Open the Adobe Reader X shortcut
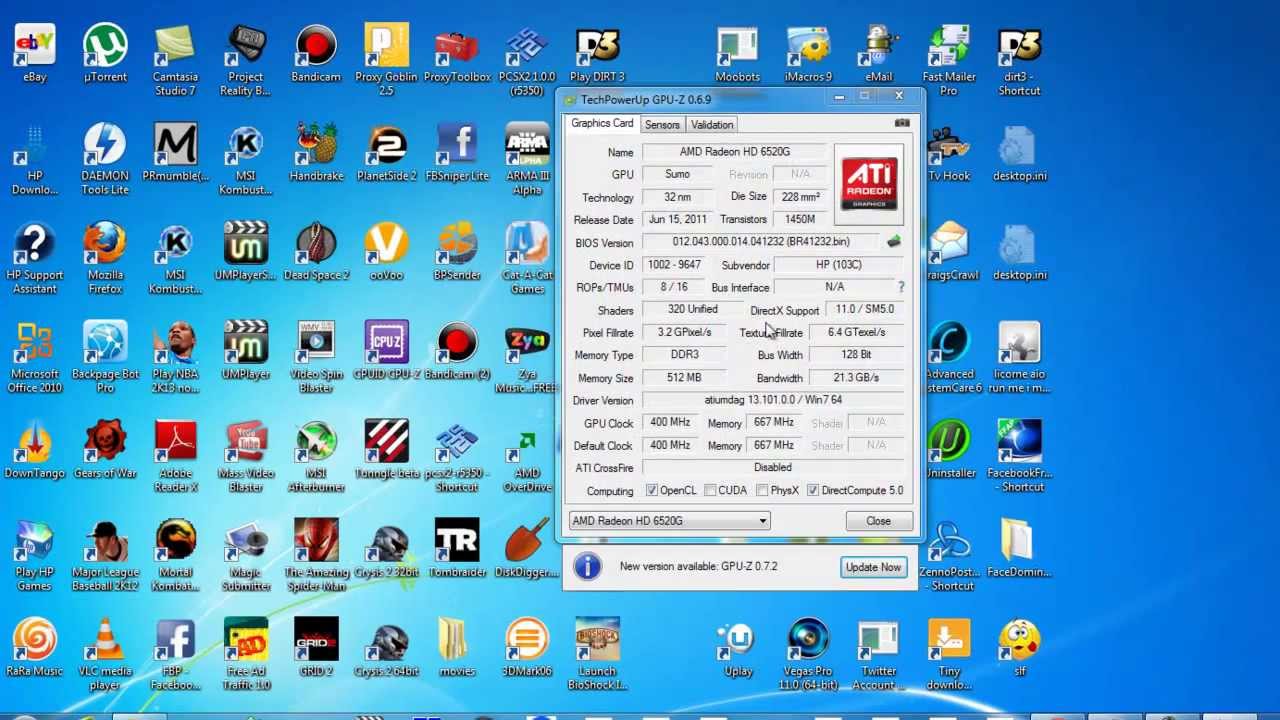 (x=175, y=455)
